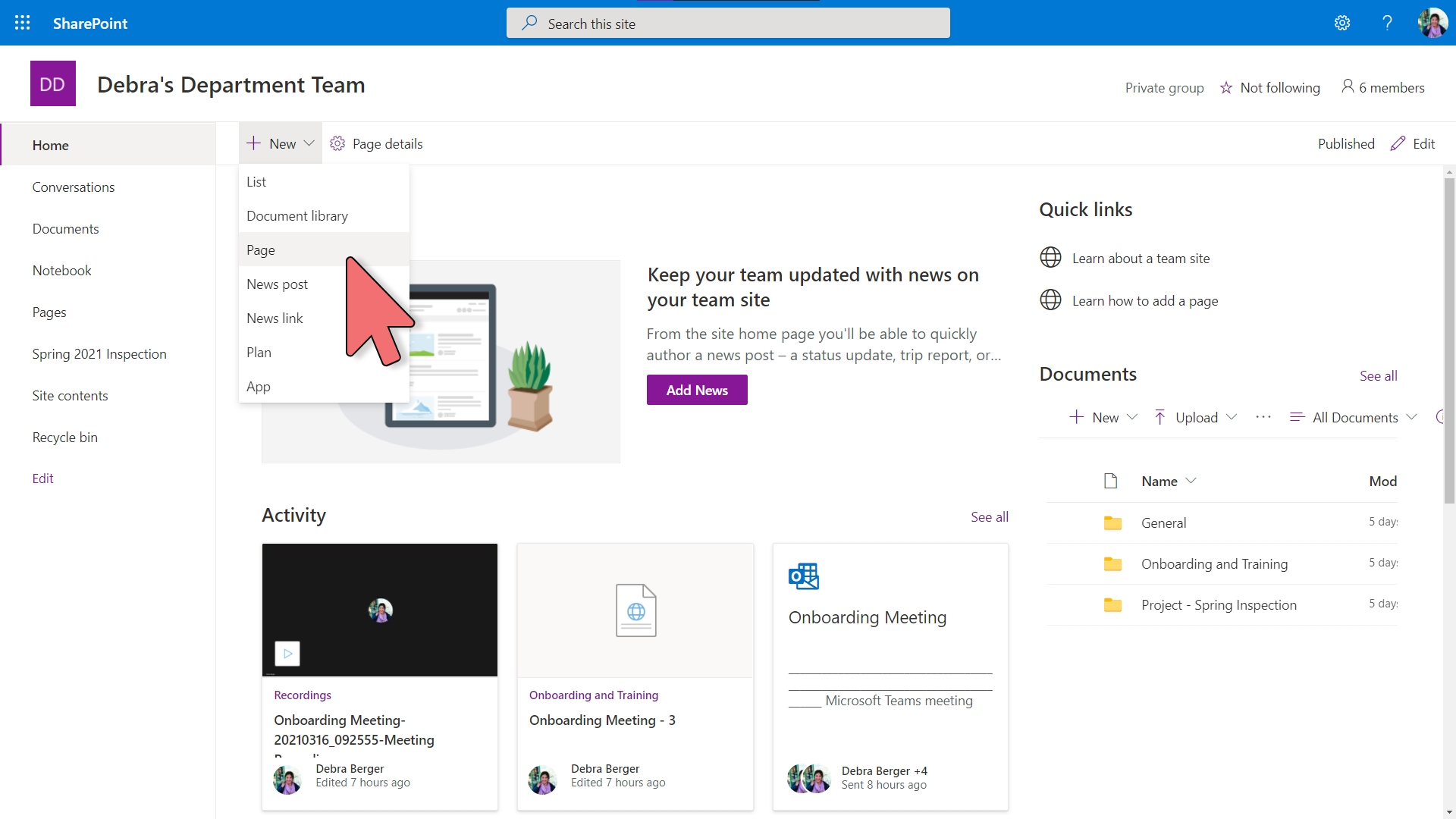Select Home in left navigation

click(108, 145)
